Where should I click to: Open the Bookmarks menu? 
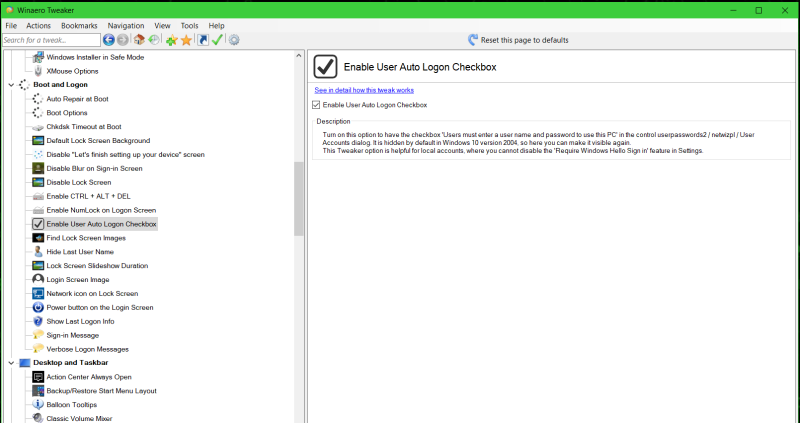(79, 26)
